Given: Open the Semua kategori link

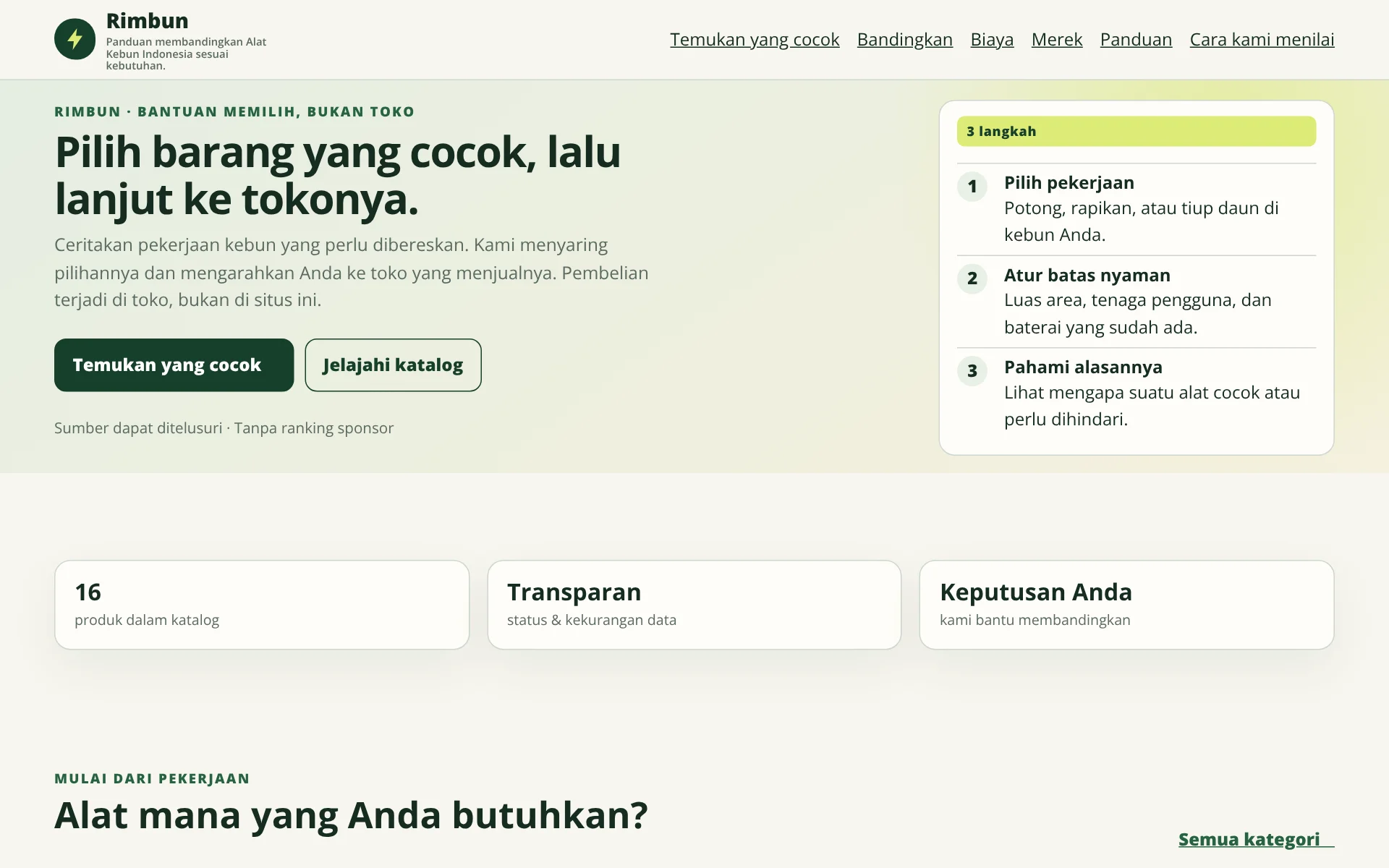Looking at the screenshot, I should [1256, 839].
